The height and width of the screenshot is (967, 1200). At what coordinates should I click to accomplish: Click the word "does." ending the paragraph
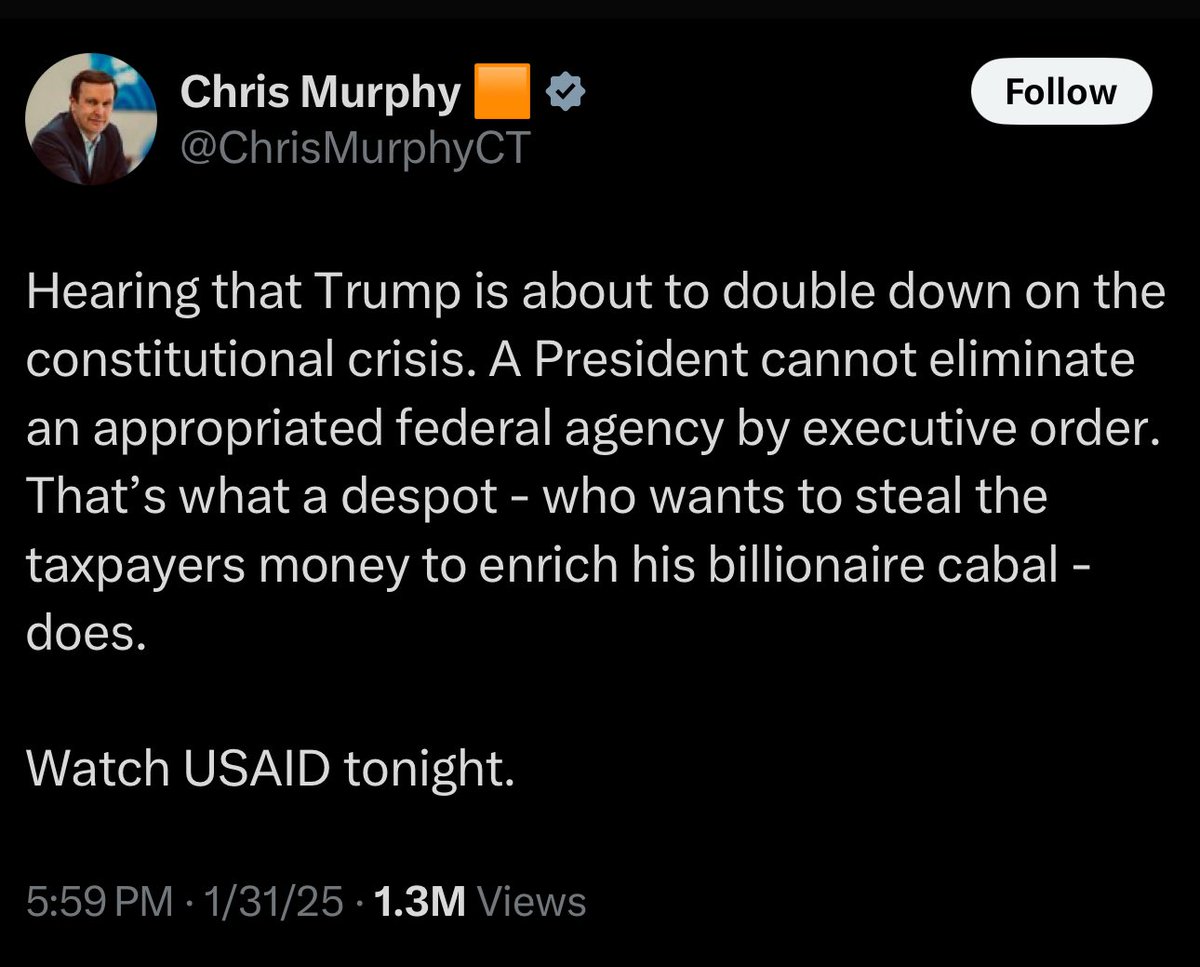[x=86, y=632]
